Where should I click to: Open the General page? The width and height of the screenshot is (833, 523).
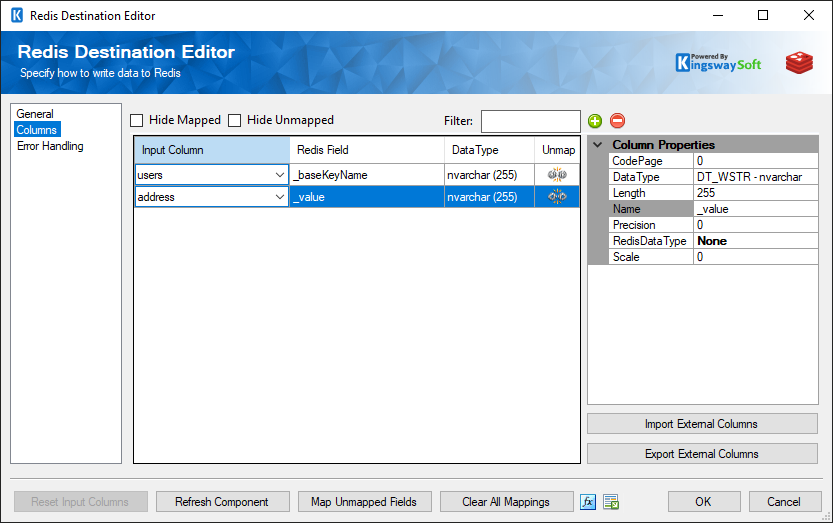[x=35, y=114]
